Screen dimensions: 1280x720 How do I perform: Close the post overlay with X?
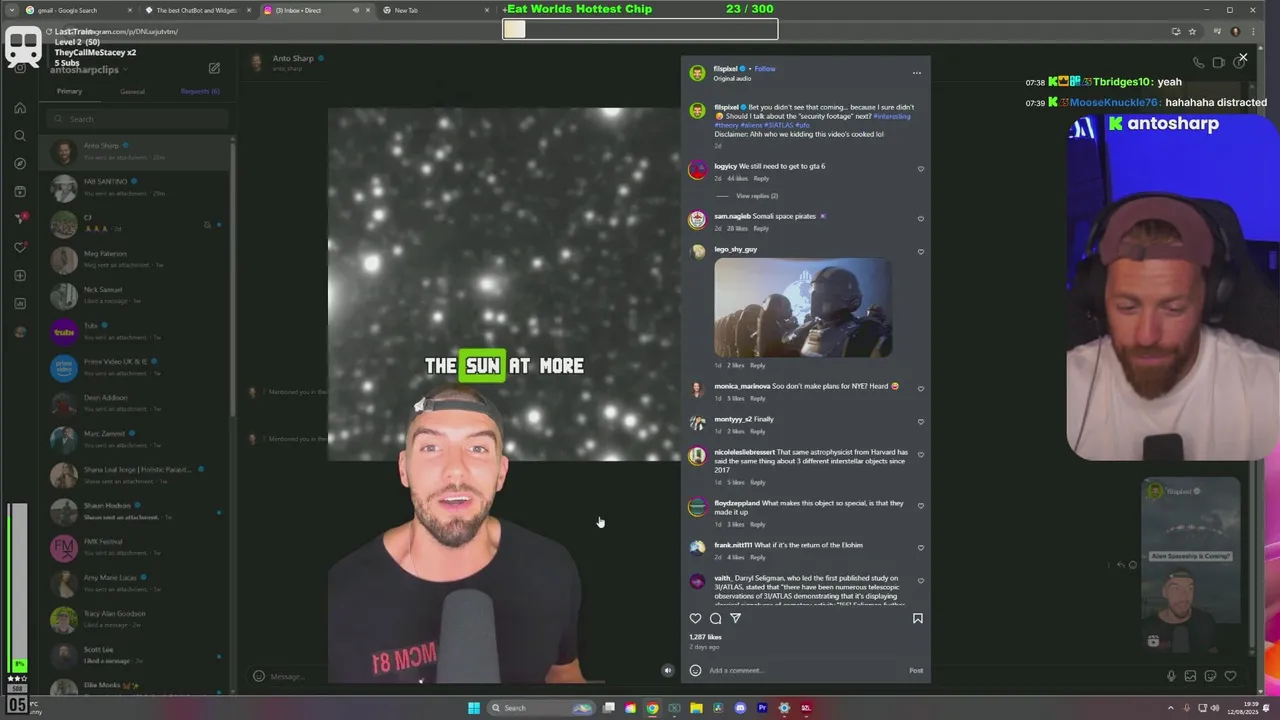point(1242,58)
